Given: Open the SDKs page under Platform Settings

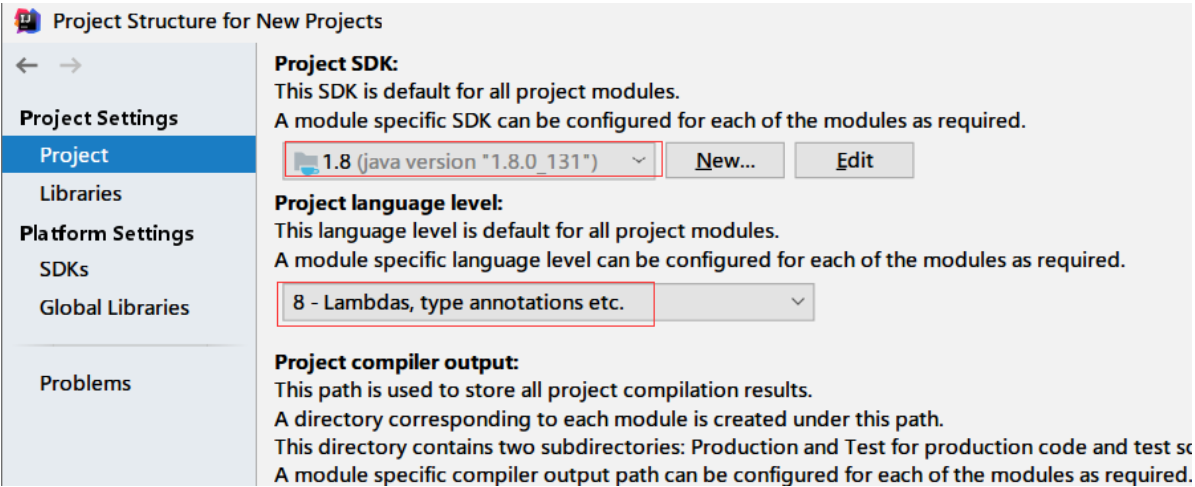Looking at the screenshot, I should tap(65, 270).
